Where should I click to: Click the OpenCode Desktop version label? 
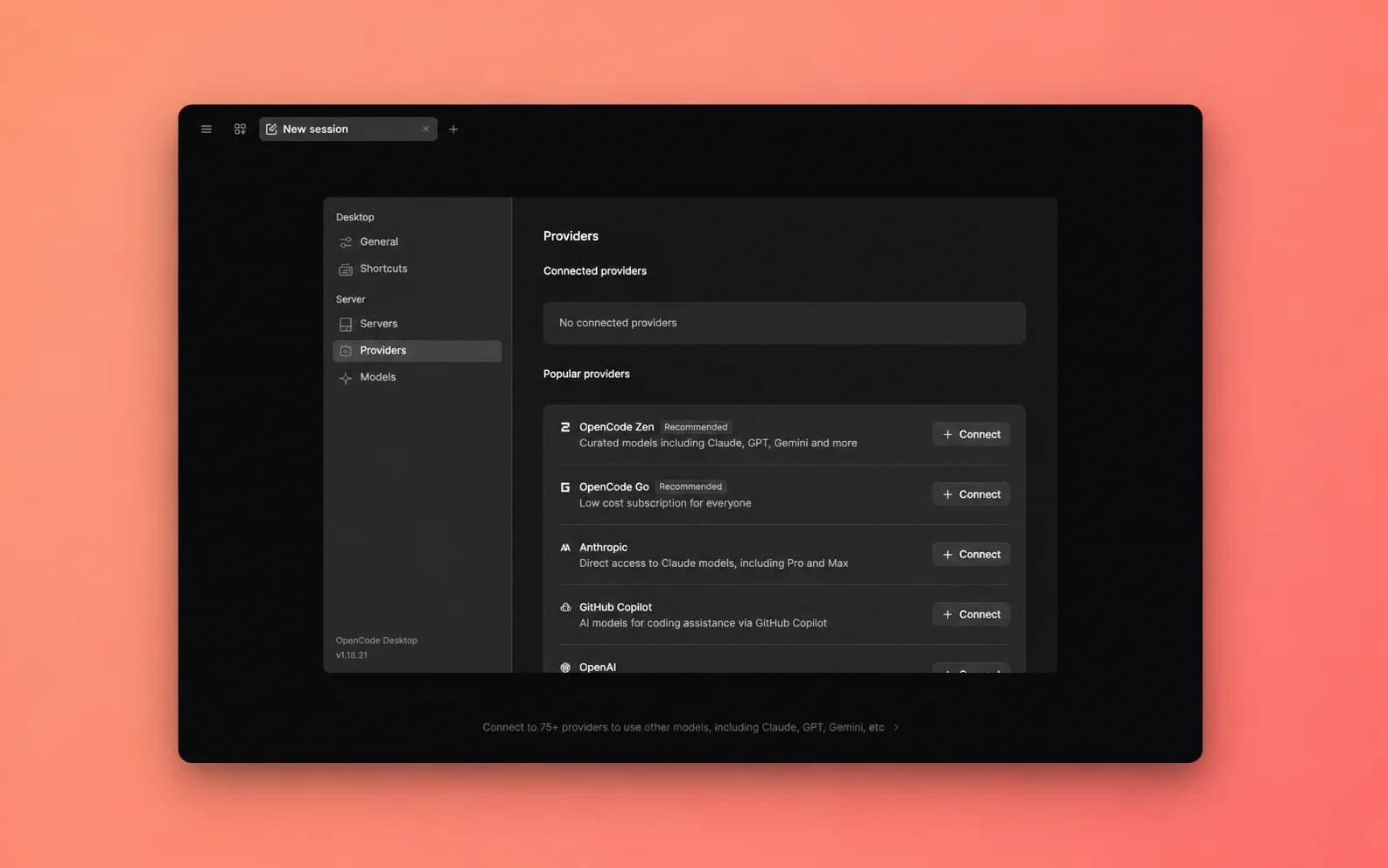pos(376,647)
